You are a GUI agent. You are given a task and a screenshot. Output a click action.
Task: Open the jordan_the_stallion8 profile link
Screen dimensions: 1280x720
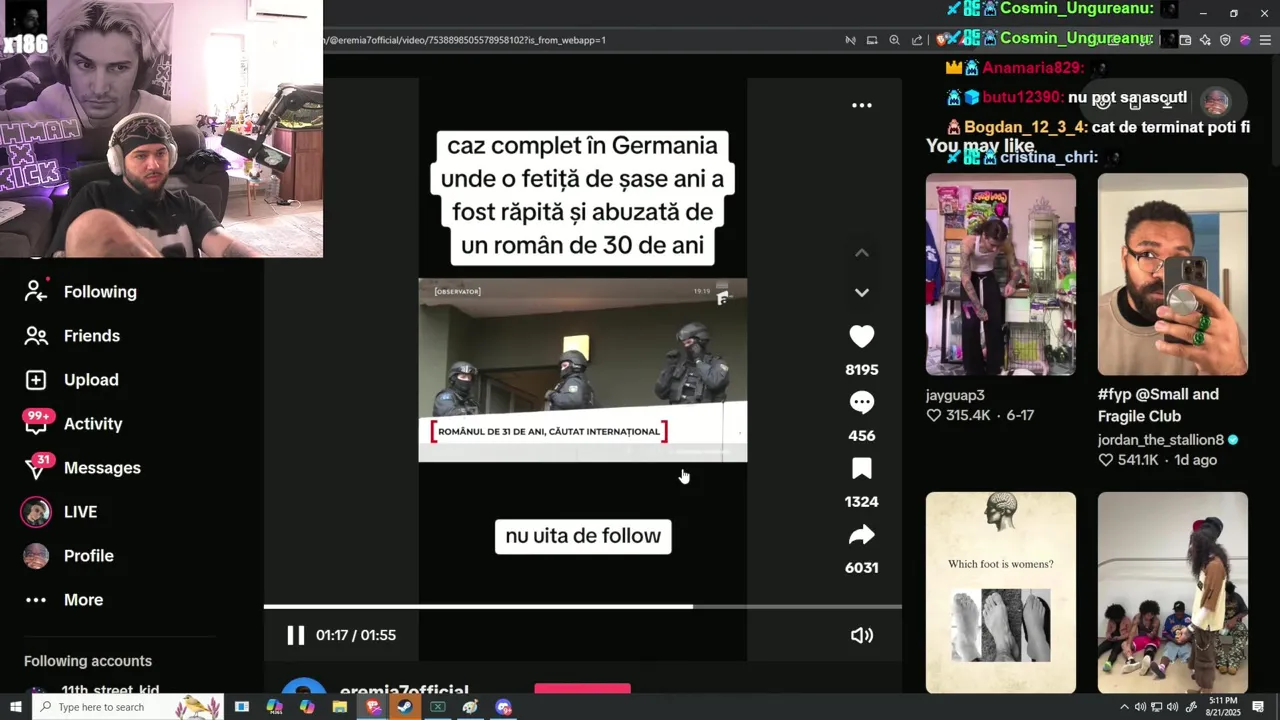[1161, 440]
